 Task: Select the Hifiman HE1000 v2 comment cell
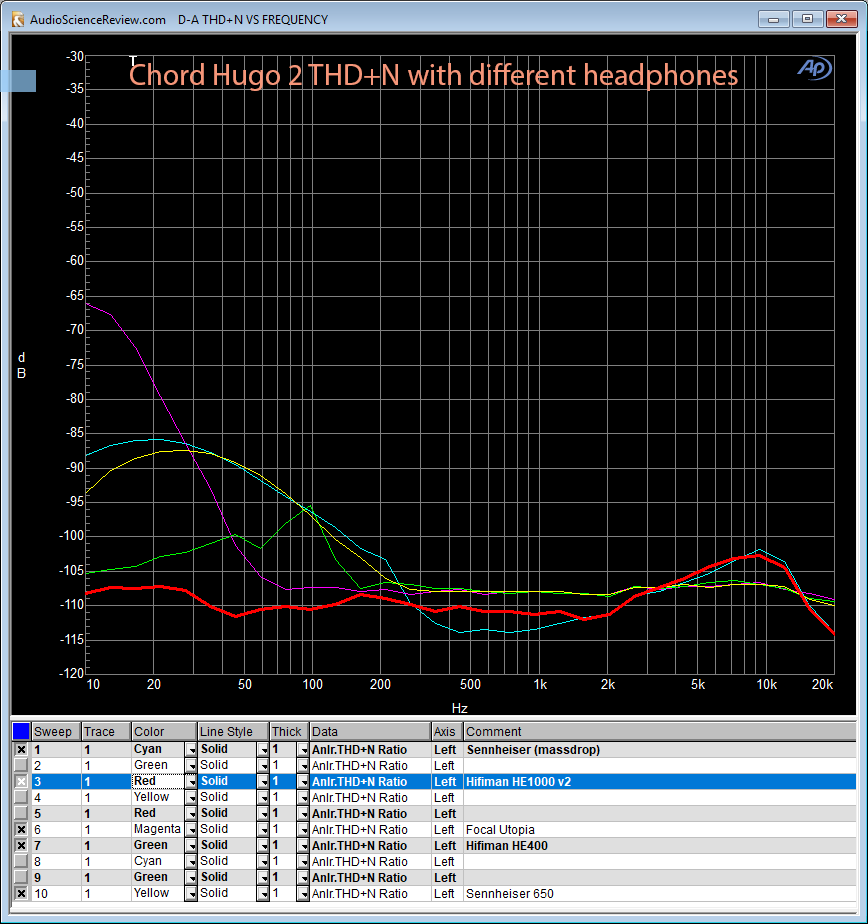tap(659, 781)
